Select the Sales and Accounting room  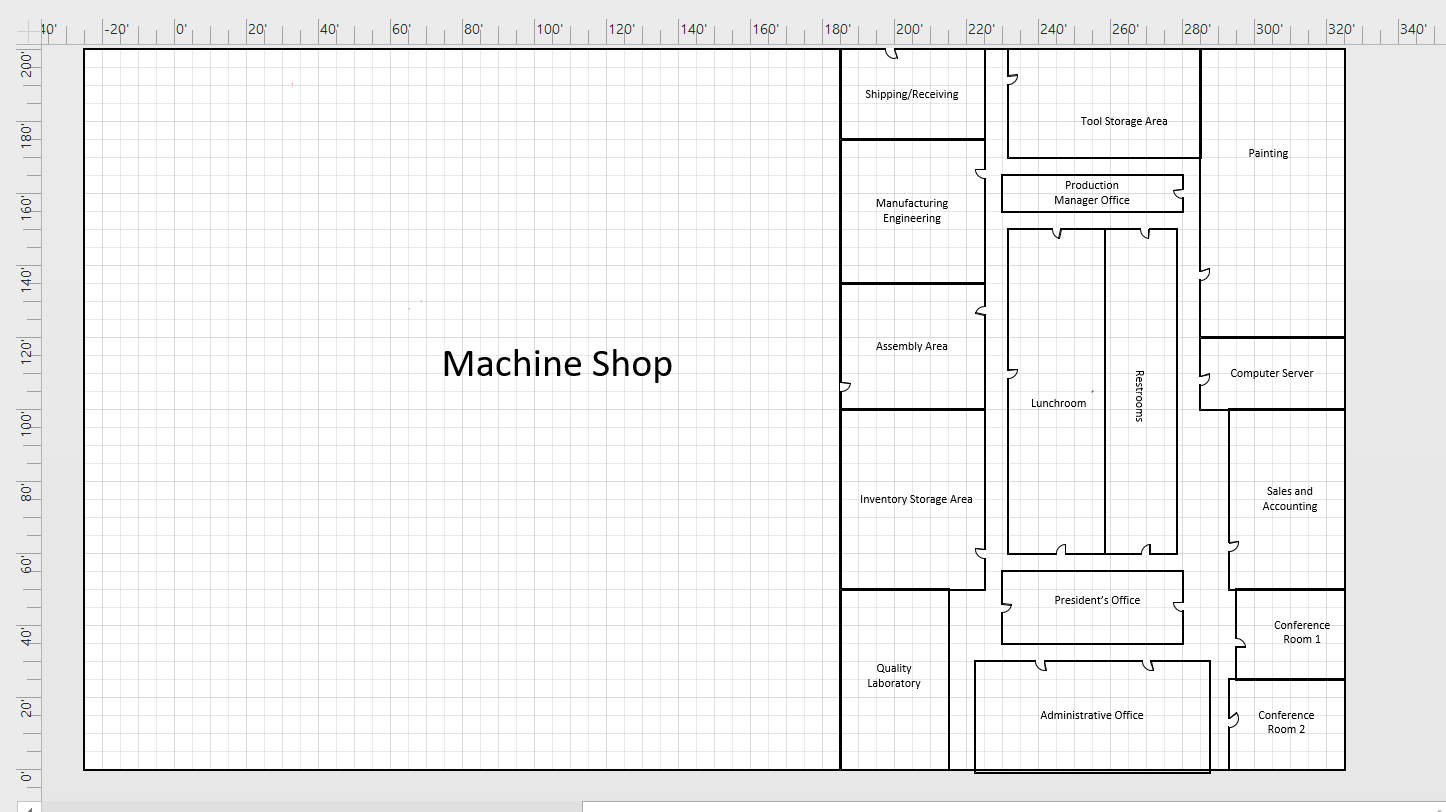coord(1288,499)
